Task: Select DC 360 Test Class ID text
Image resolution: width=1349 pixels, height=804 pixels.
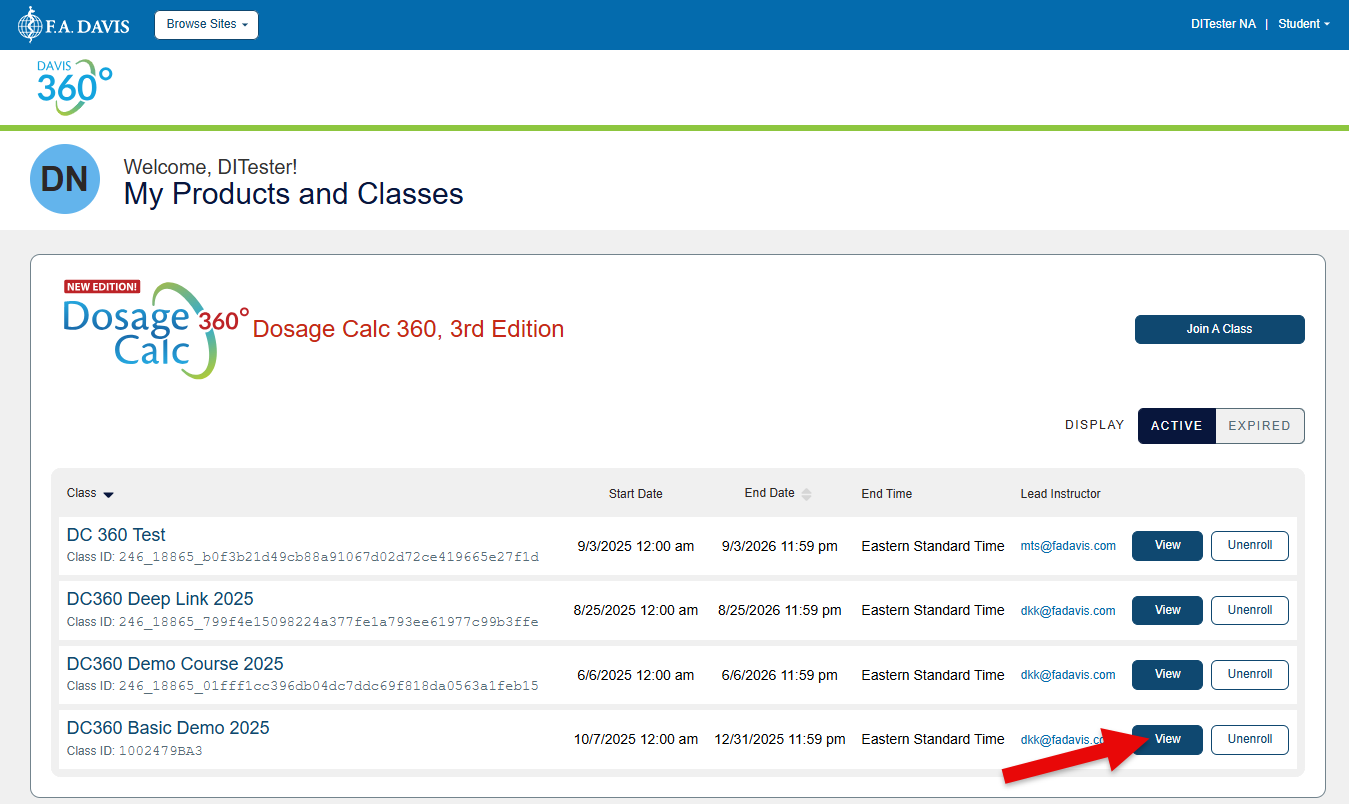Action: [x=329, y=557]
